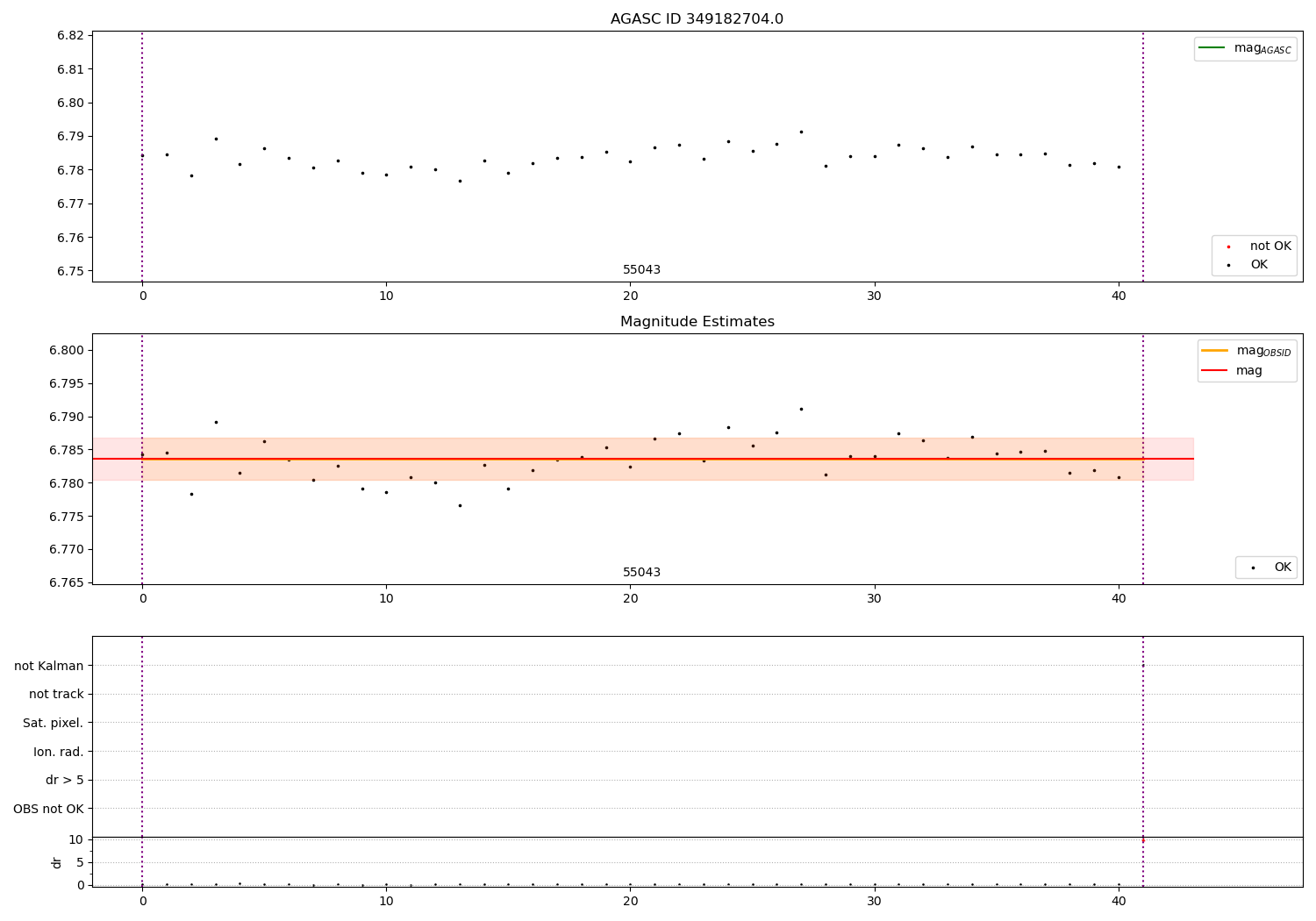Image resolution: width=1316 pixels, height=921 pixels.
Task: Click the 6.75 tick label in top plot
Action: 71,272
